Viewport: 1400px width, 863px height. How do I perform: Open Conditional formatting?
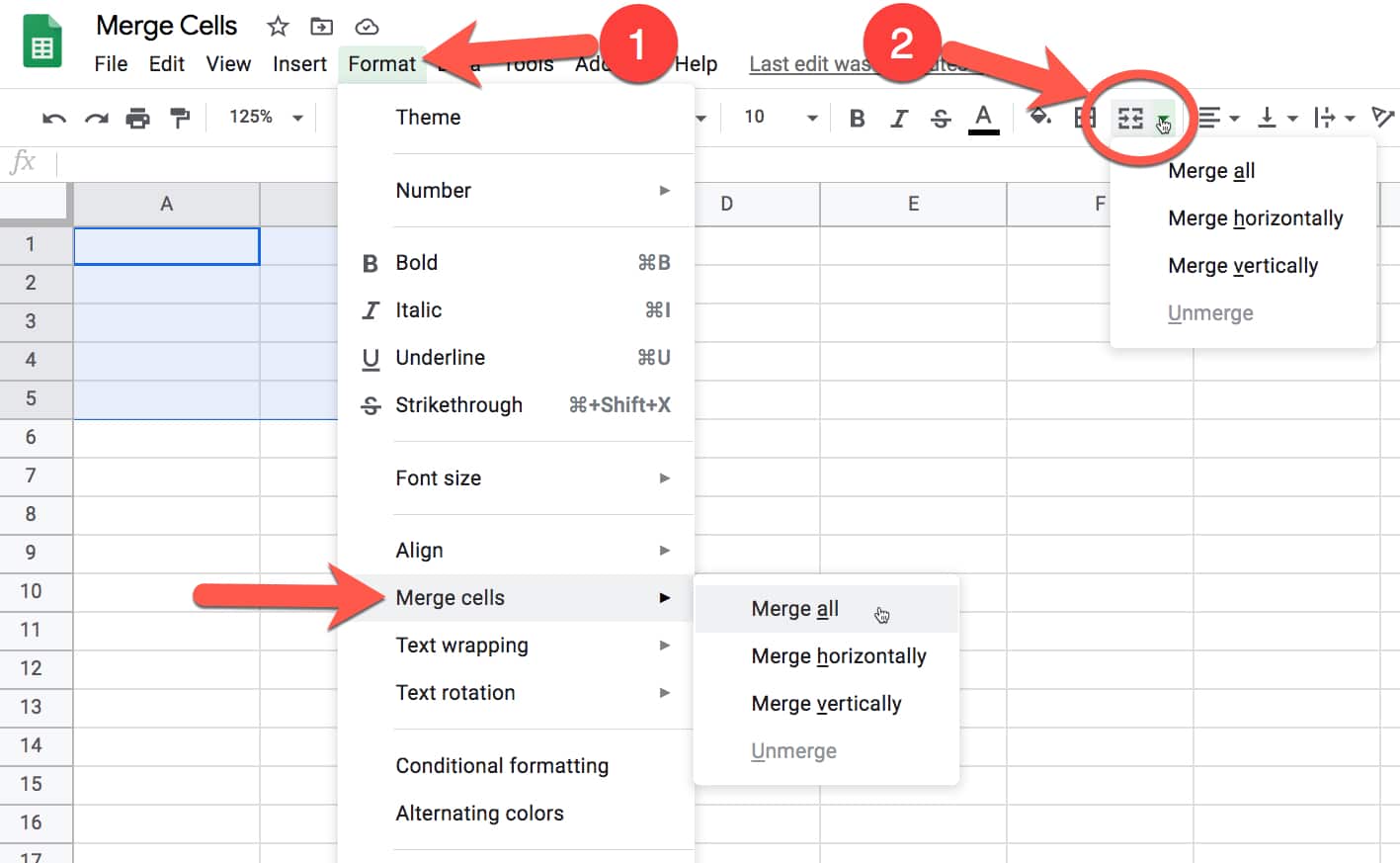(516, 766)
